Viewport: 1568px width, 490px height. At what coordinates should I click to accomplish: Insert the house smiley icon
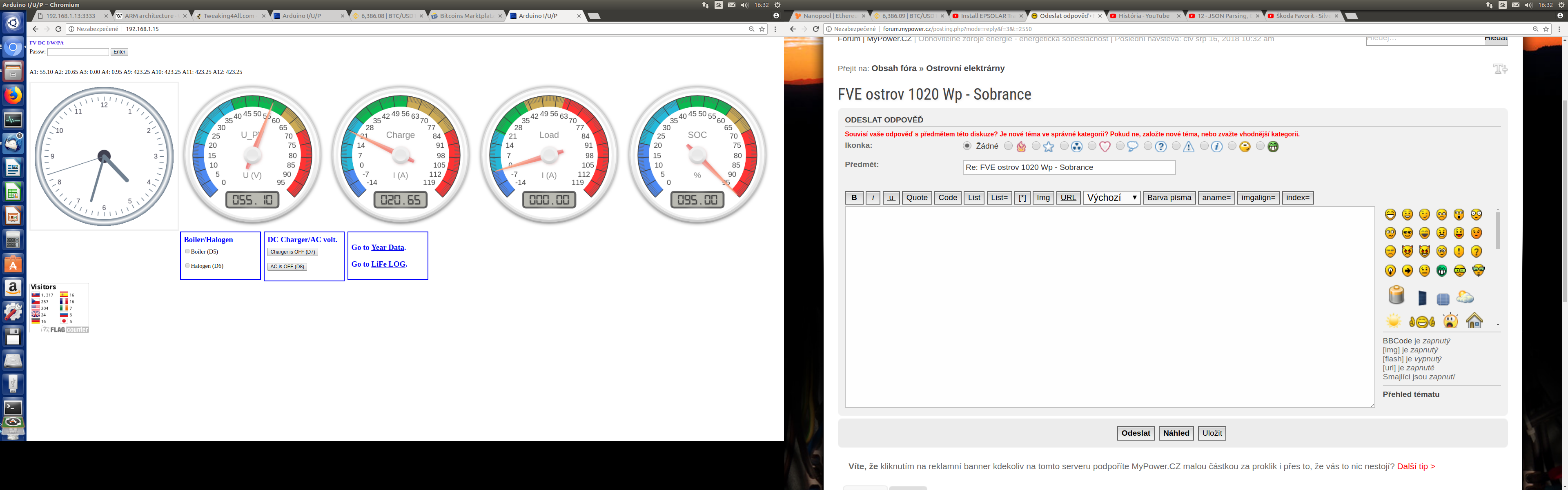(1474, 320)
